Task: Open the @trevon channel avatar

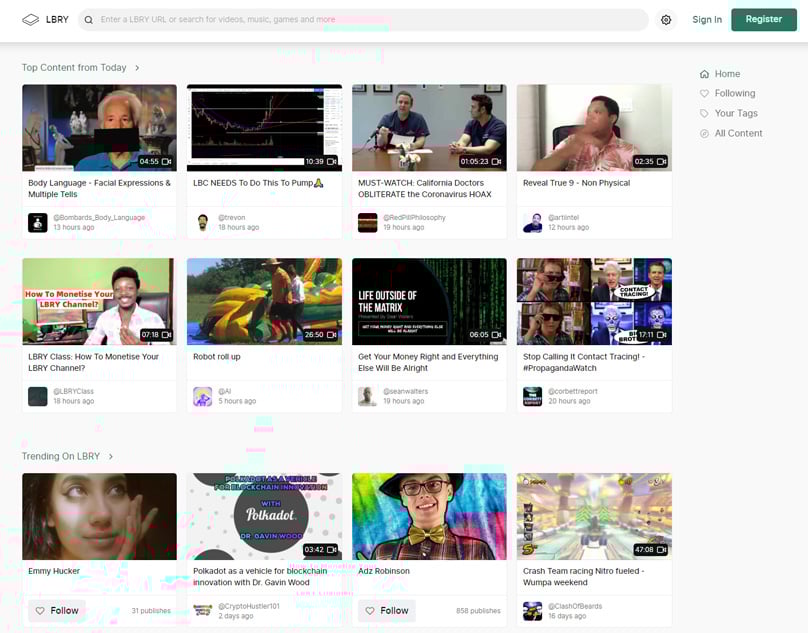Action: [203, 223]
